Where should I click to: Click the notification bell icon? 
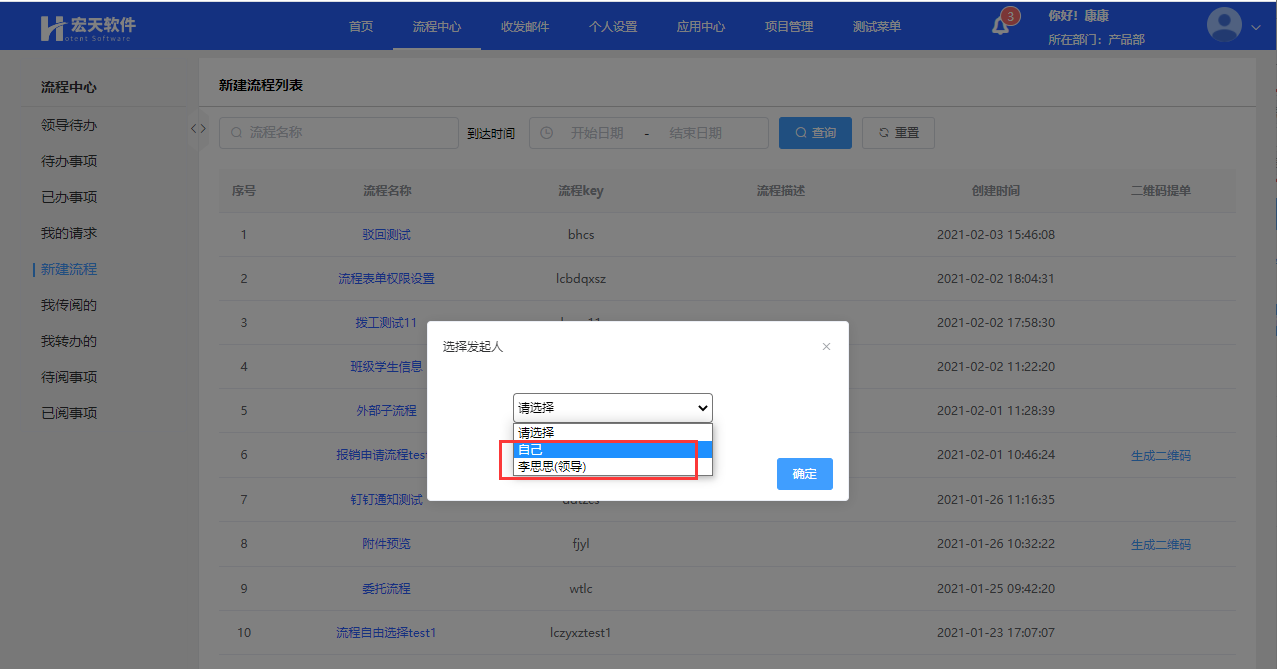click(x=1001, y=26)
